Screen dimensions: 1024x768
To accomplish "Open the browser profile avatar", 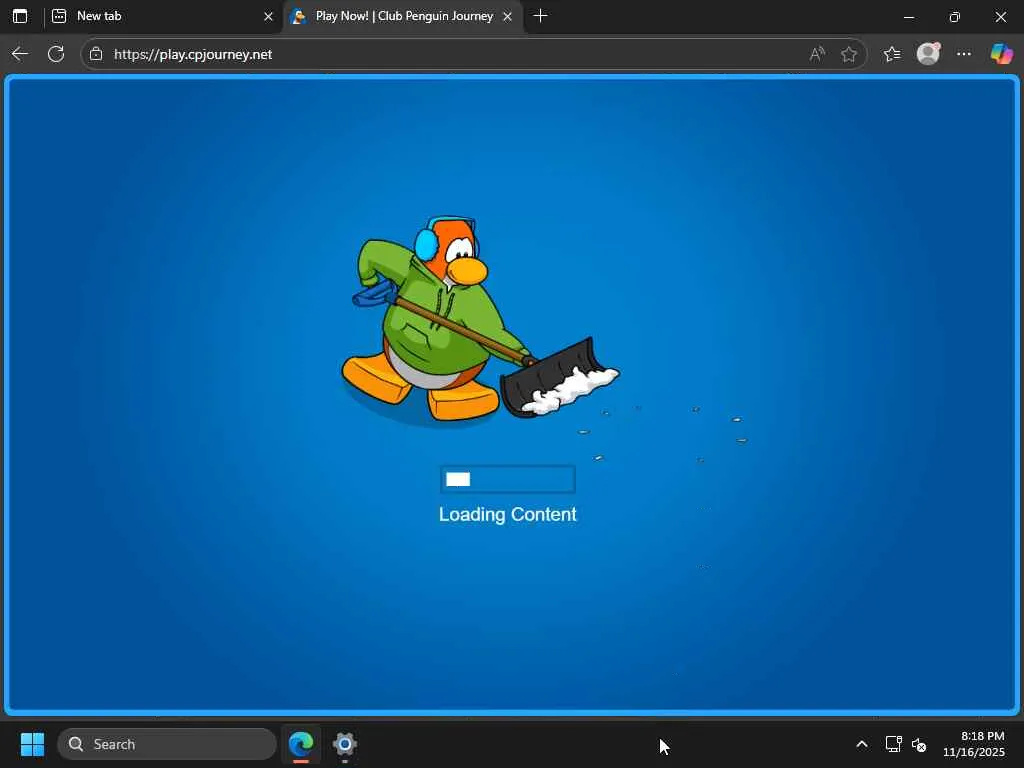I will (928, 54).
